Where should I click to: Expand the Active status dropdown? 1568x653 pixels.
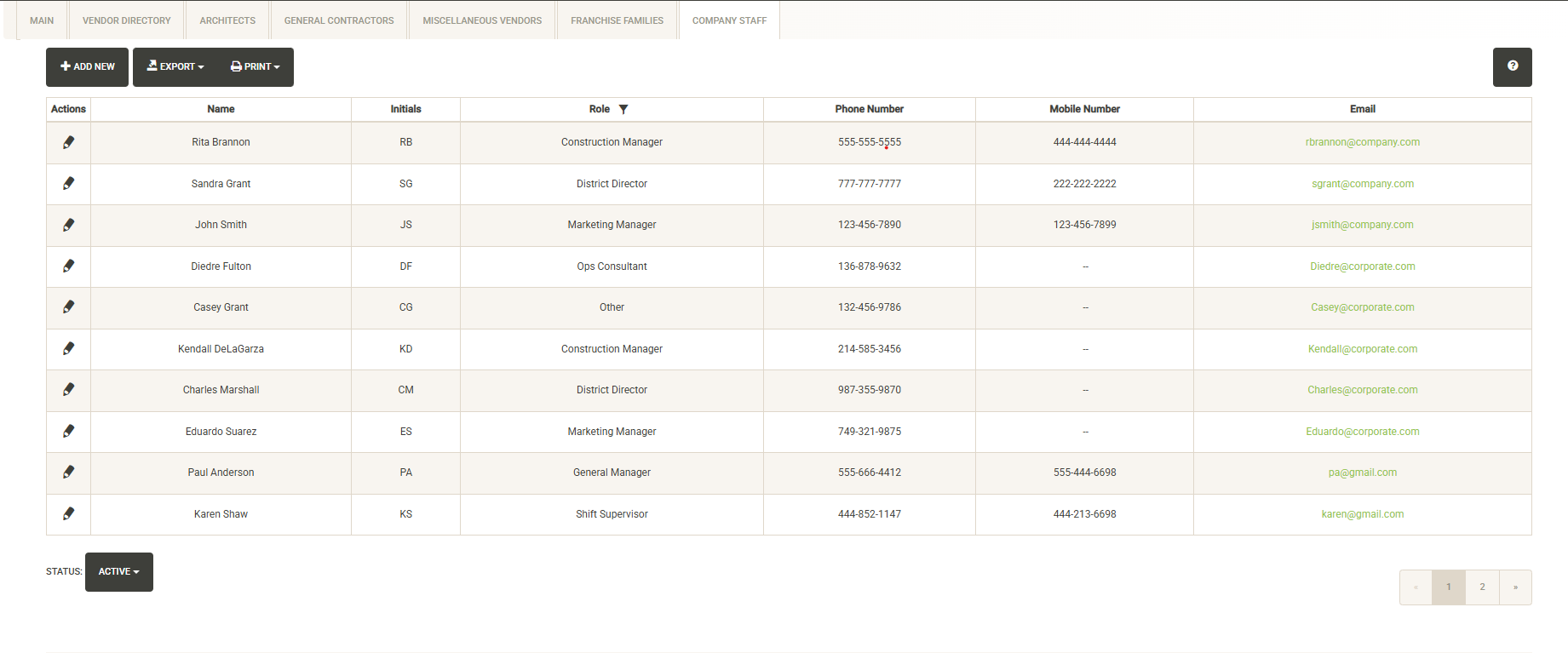(118, 572)
